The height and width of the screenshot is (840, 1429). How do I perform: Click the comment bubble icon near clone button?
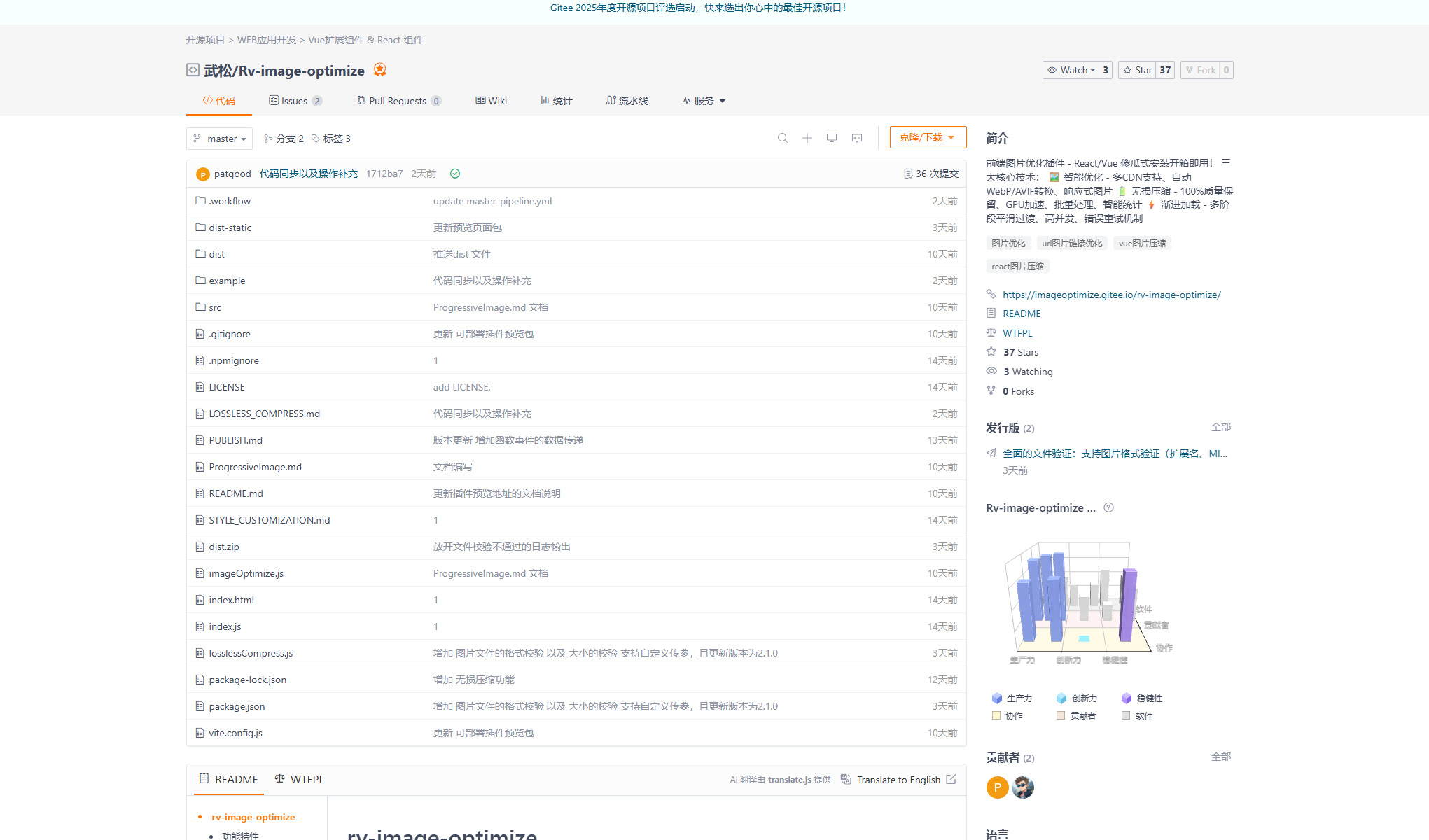coord(857,138)
